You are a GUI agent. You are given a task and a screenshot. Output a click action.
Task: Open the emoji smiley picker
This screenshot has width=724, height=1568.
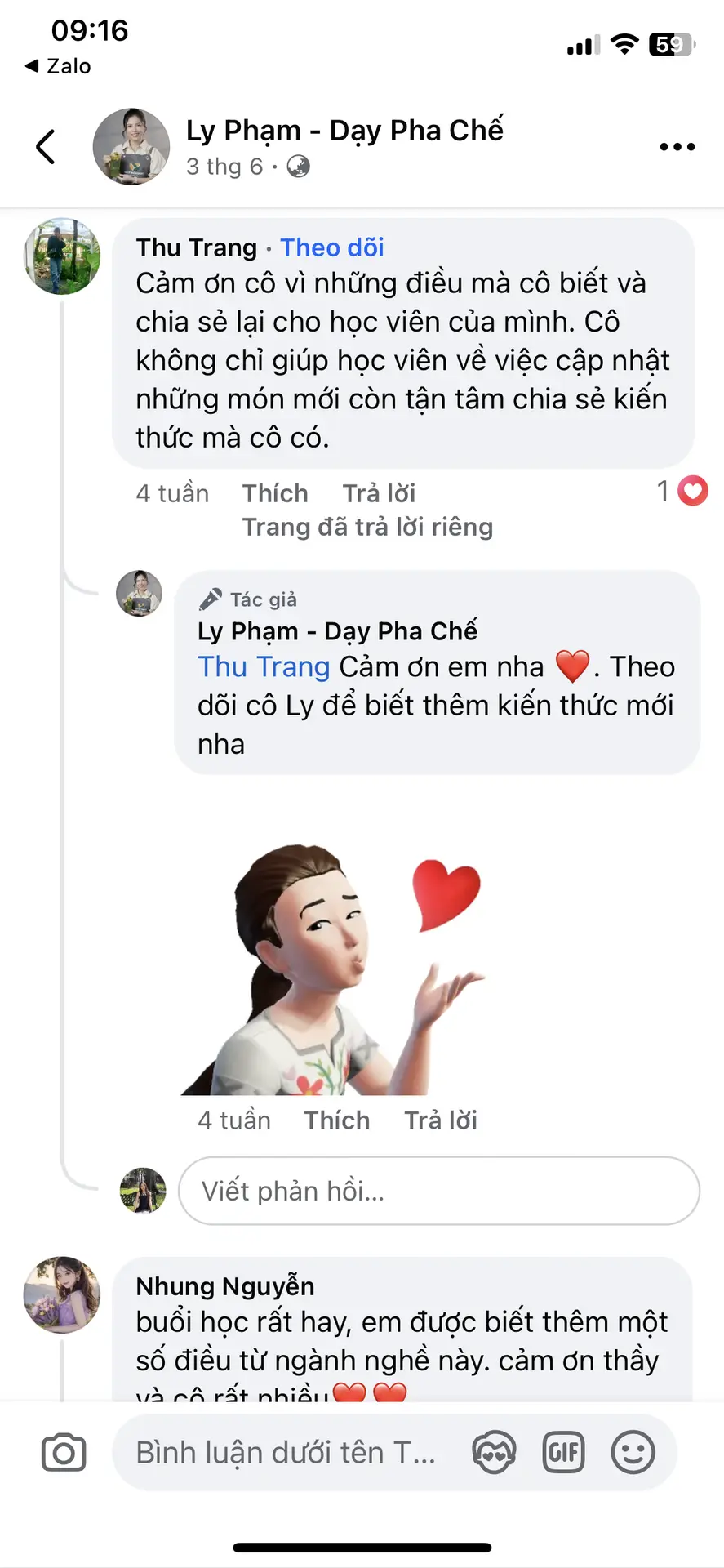633,1453
